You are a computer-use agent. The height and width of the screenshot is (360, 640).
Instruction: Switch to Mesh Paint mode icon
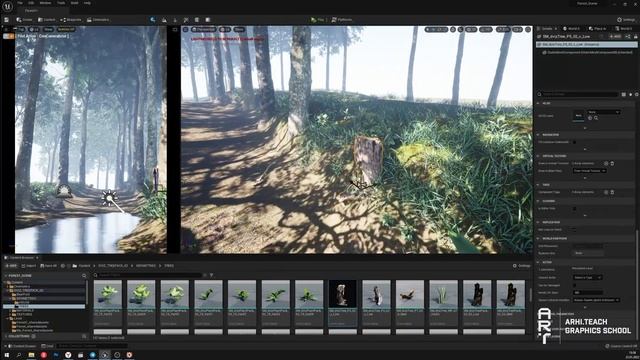point(186,20)
